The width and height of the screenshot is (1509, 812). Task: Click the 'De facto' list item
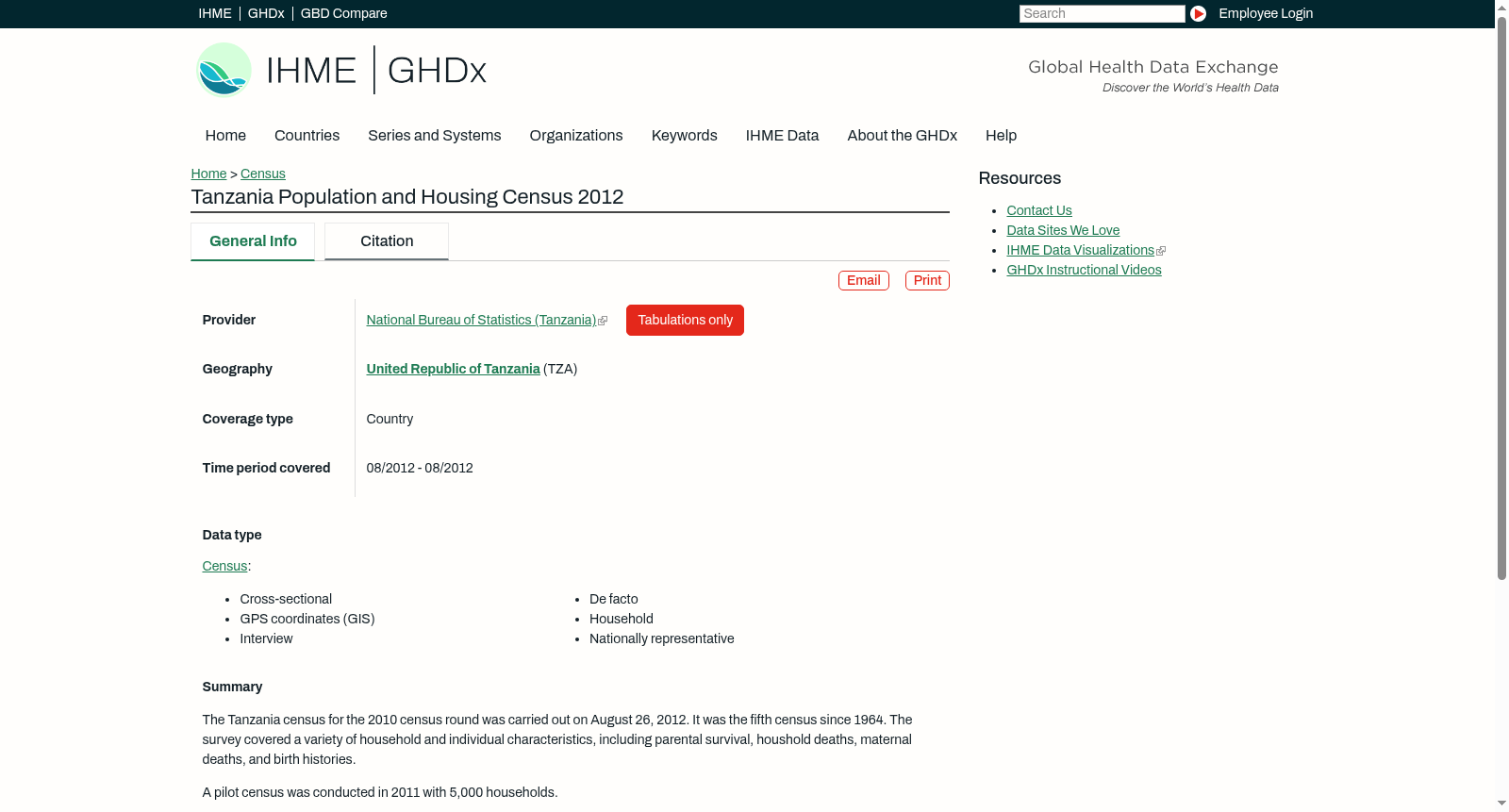coord(613,599)
